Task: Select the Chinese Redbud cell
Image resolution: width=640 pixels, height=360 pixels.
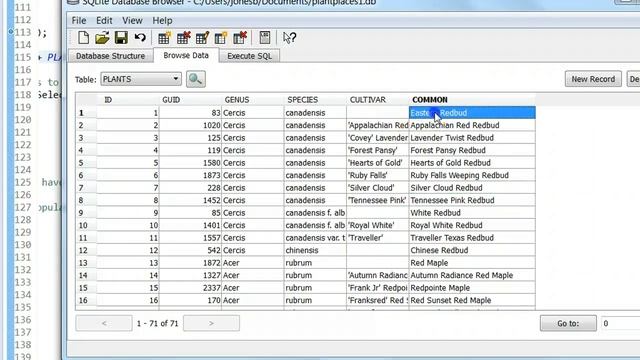Action: pos(472,250)
